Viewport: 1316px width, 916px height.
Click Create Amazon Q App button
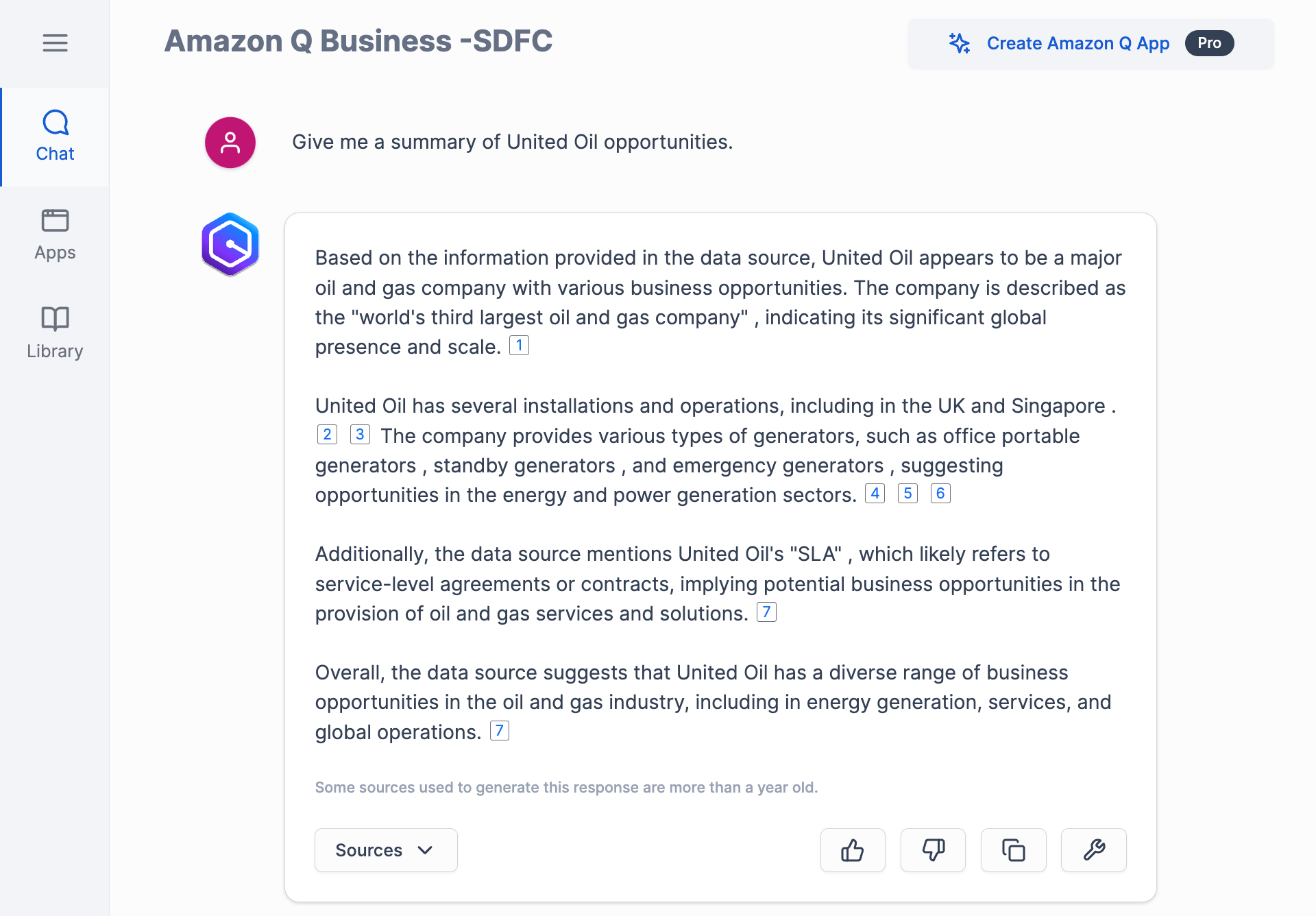click(1078, 43)
